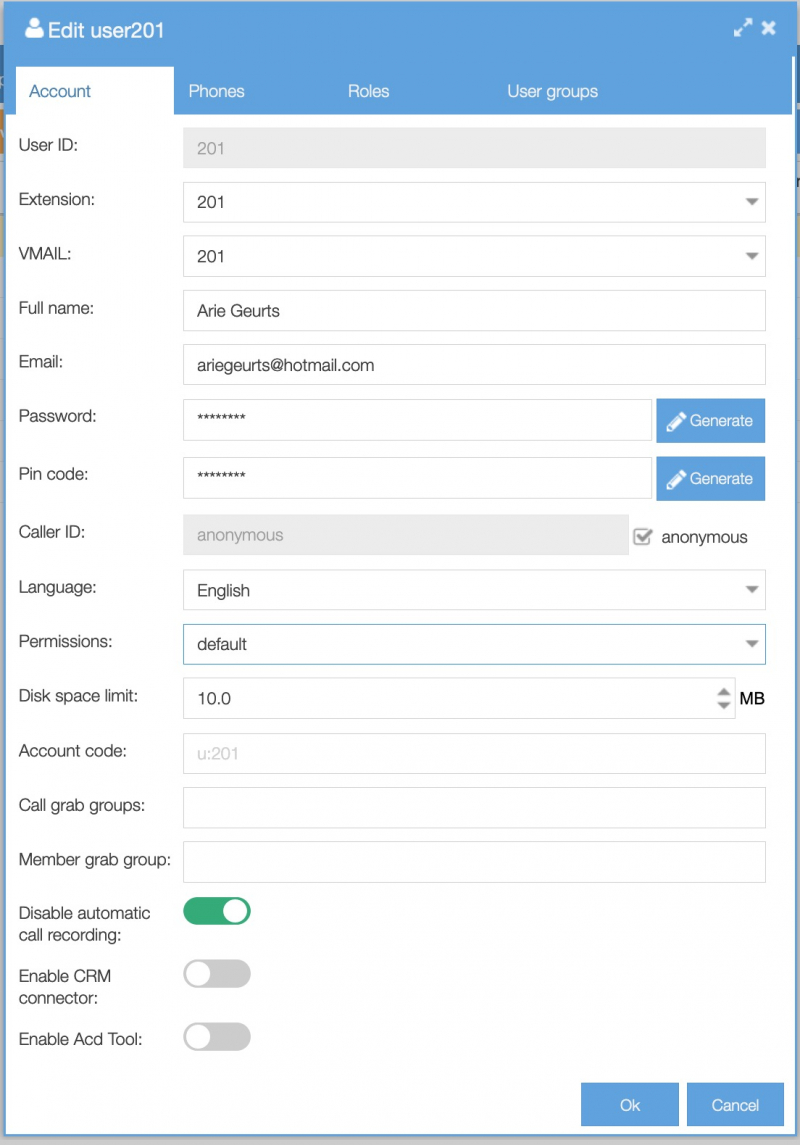This screenshot has height=1145, width=800.
Task: Switch to the Phones tab
Action: coord(216,91)
